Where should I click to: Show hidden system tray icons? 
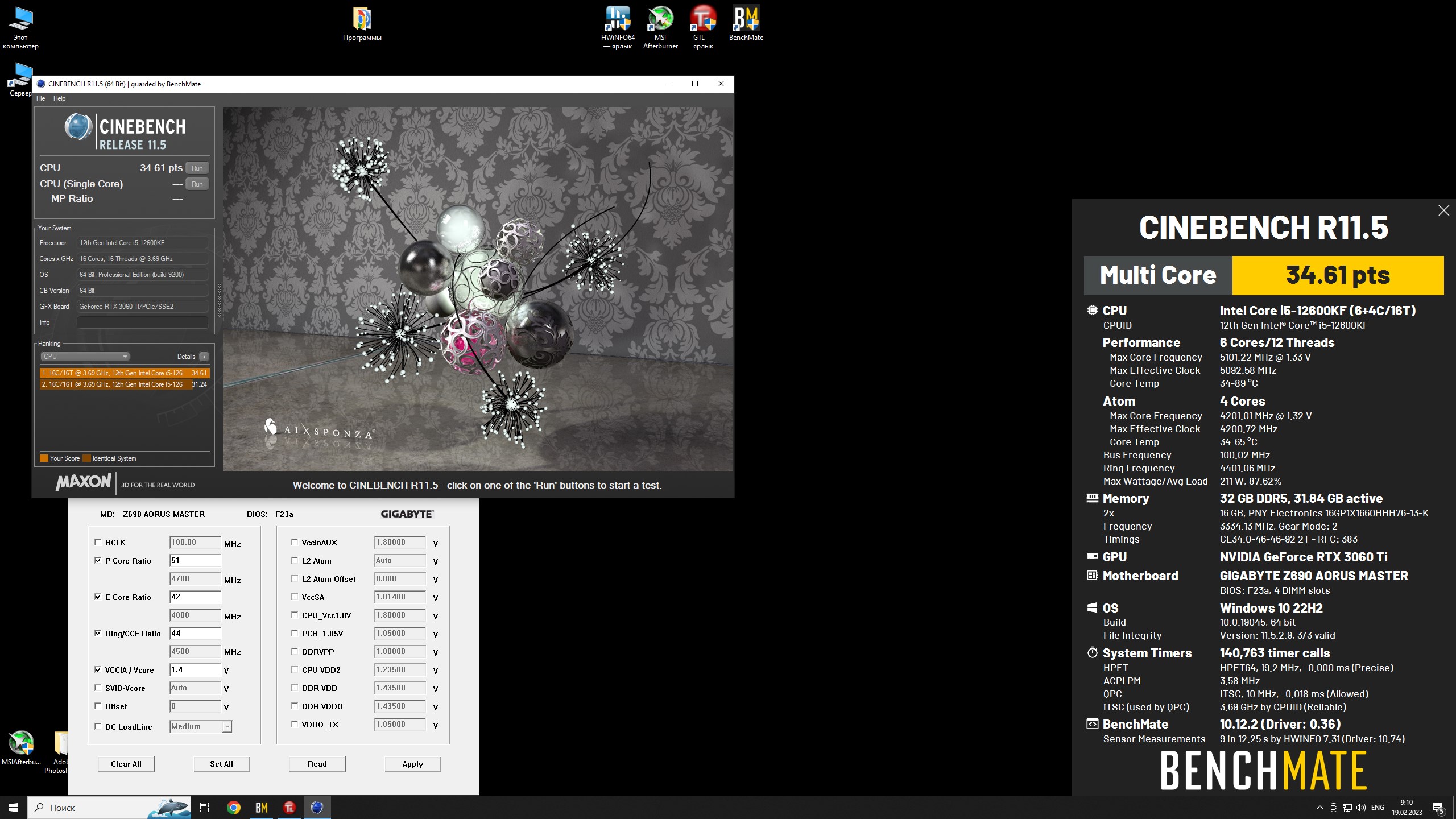coord(1319,808)
